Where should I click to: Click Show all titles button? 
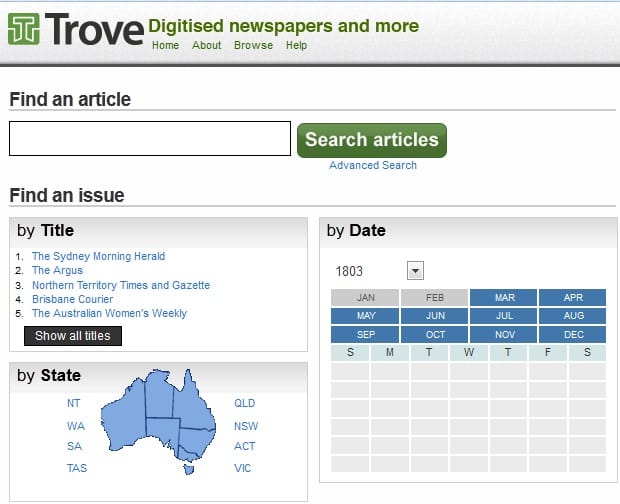click(x=73, y=336)
